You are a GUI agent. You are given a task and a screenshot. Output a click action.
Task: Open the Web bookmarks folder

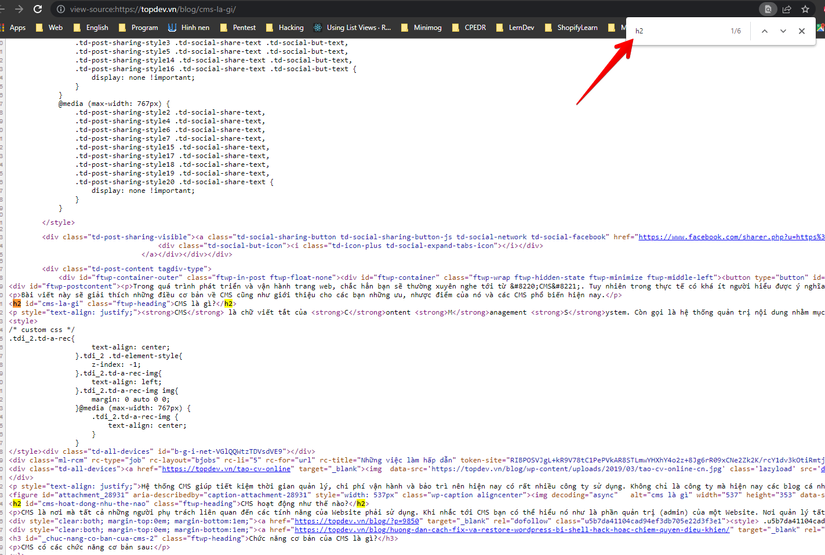[x=49, y=27]
